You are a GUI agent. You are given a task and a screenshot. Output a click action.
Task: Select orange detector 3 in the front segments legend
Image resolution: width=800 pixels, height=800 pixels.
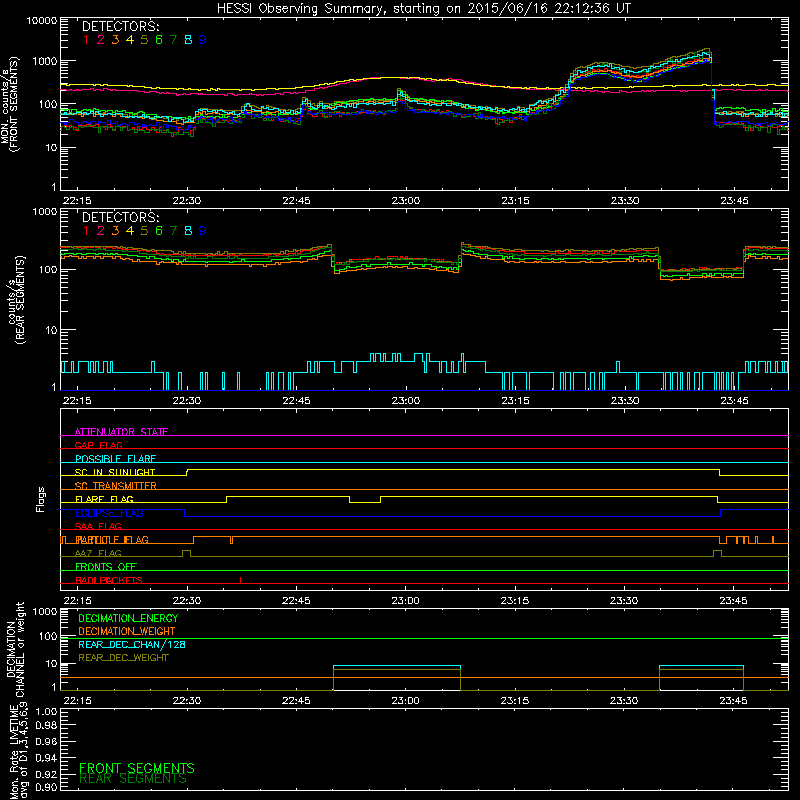115,39
